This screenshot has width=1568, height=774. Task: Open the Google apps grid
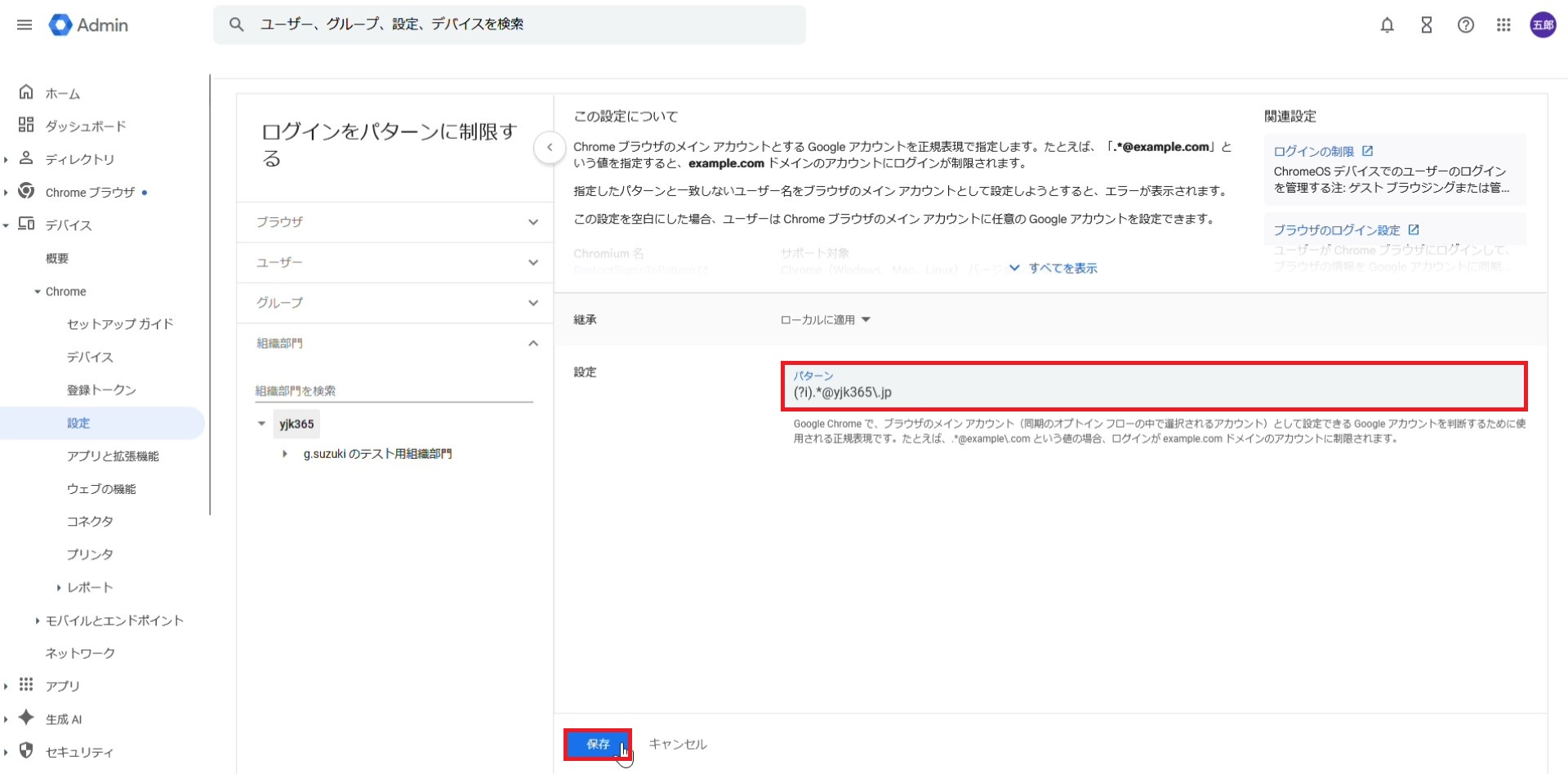pyautogui.click(x=1503, y=25)
